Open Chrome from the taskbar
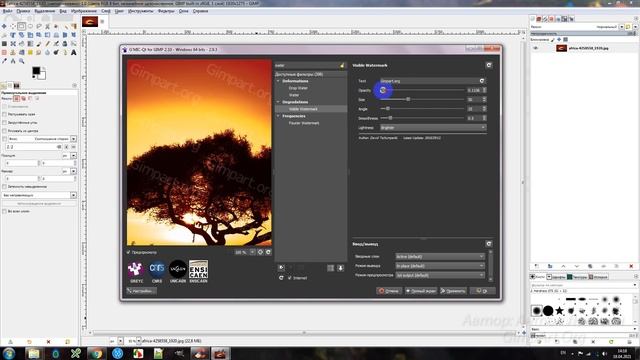The height and width of the screenshot is (360, 640). 96,353
